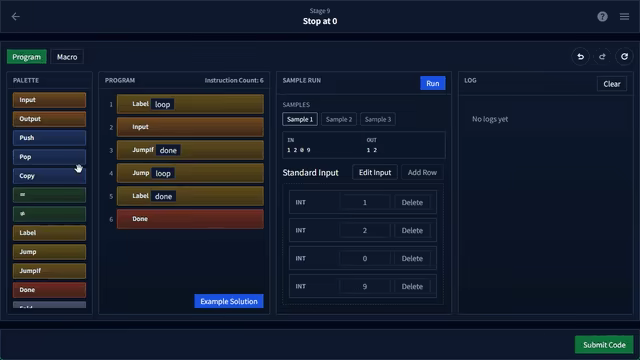Viewport: 640px width, 360px height.
Task: Click the input value field showing 1
Action: (364, 202)
